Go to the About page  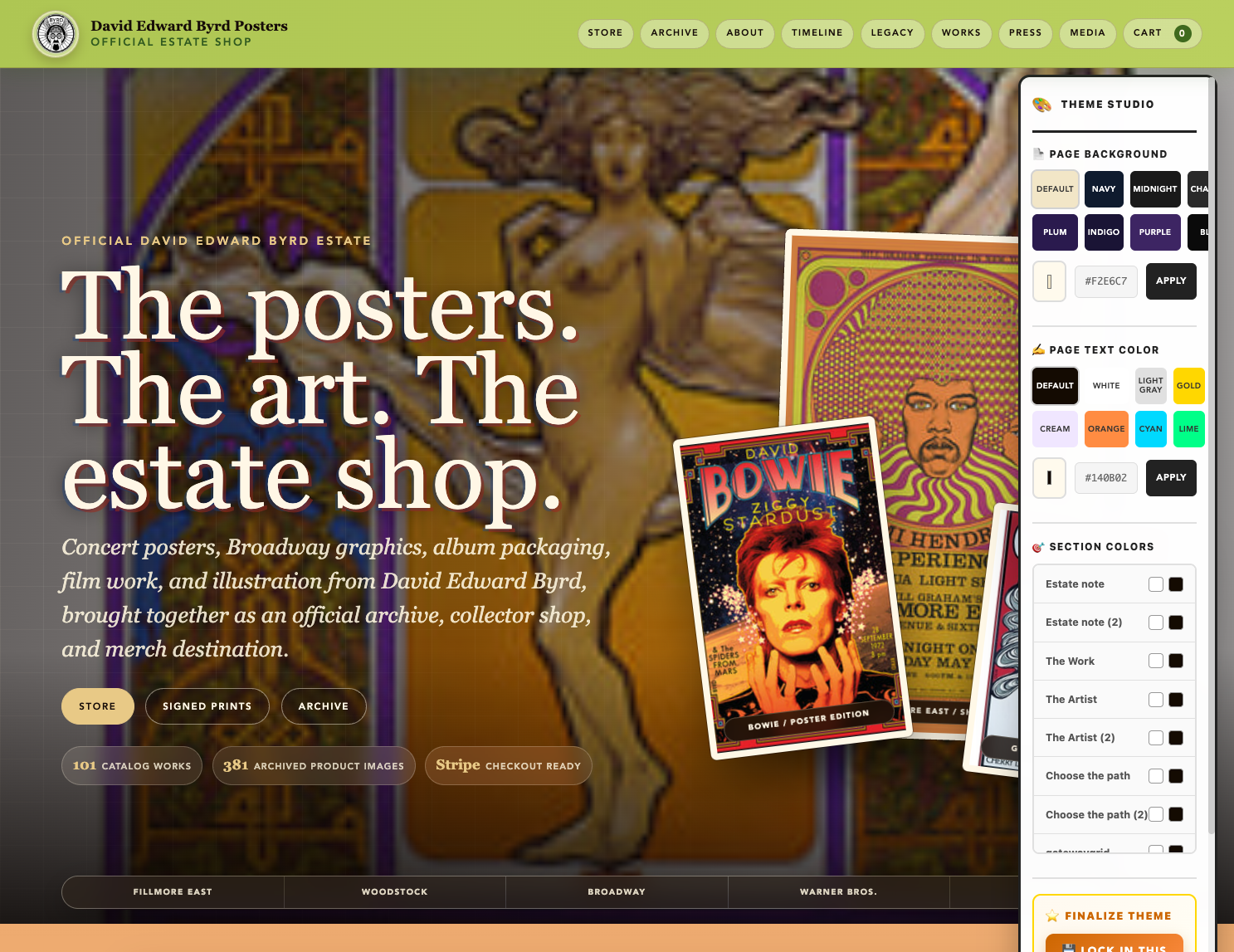(744, 33)
